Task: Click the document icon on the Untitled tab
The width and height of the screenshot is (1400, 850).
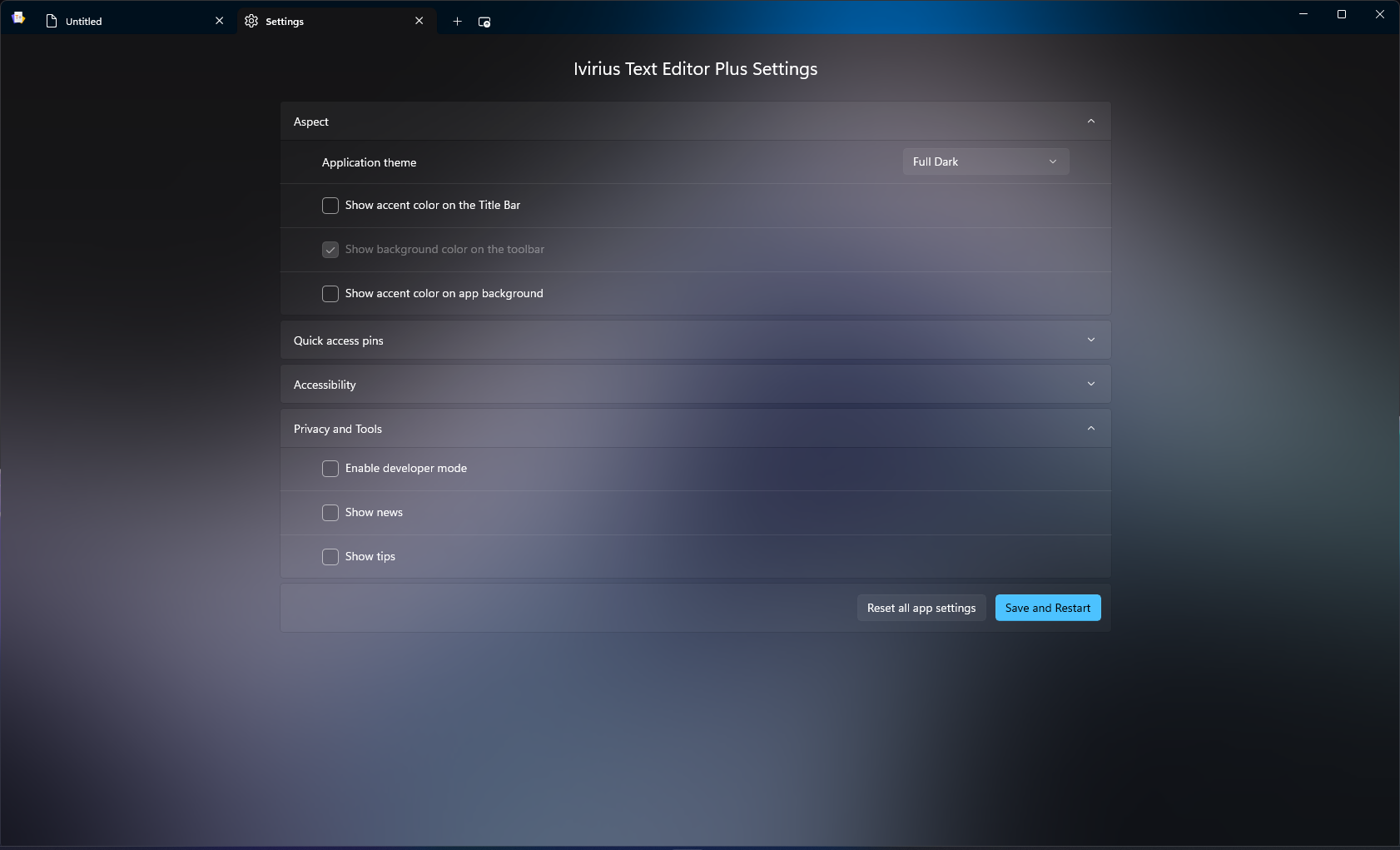Action: click(52, 21)
